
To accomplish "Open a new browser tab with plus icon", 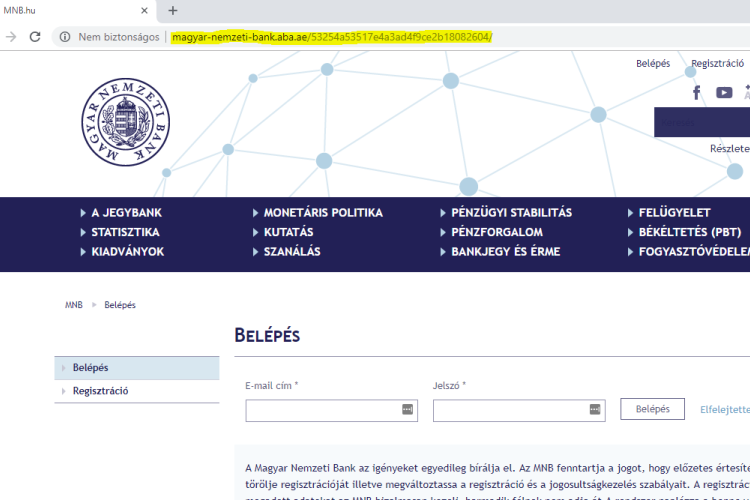I will (172, 10).
